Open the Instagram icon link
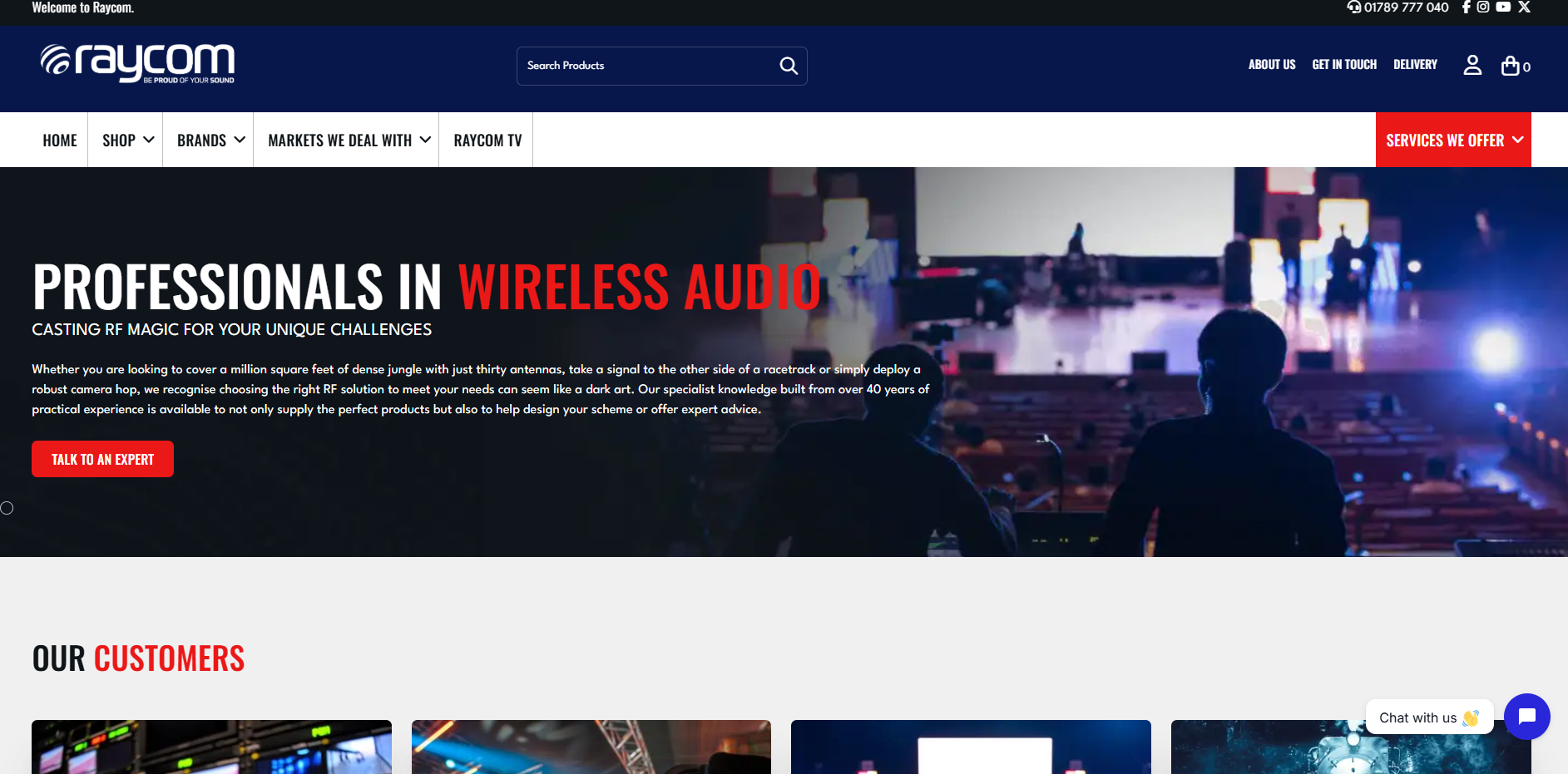The width and height of the screenshot is (1568, 774). [x=1483, y=7]
